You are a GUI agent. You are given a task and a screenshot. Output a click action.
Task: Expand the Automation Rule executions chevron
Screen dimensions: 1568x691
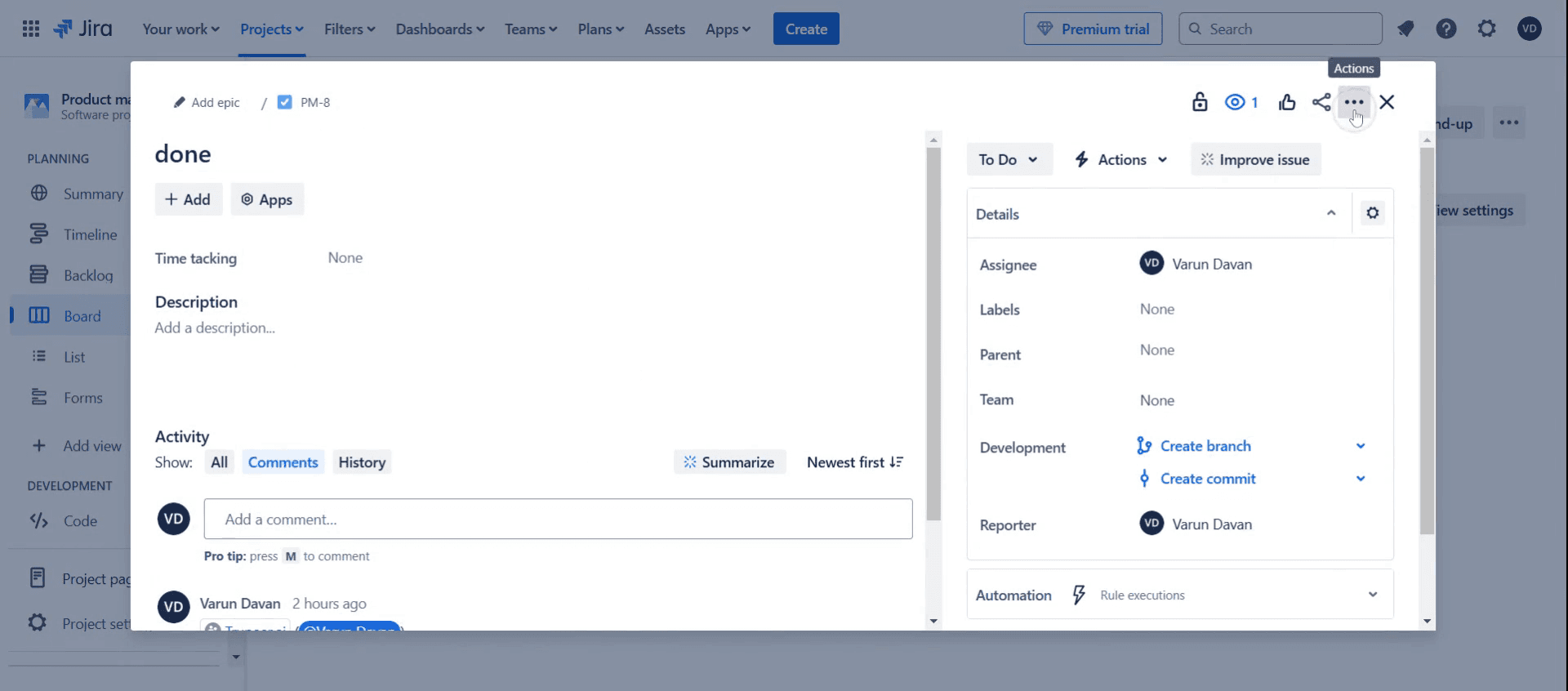click(1373, 595)
